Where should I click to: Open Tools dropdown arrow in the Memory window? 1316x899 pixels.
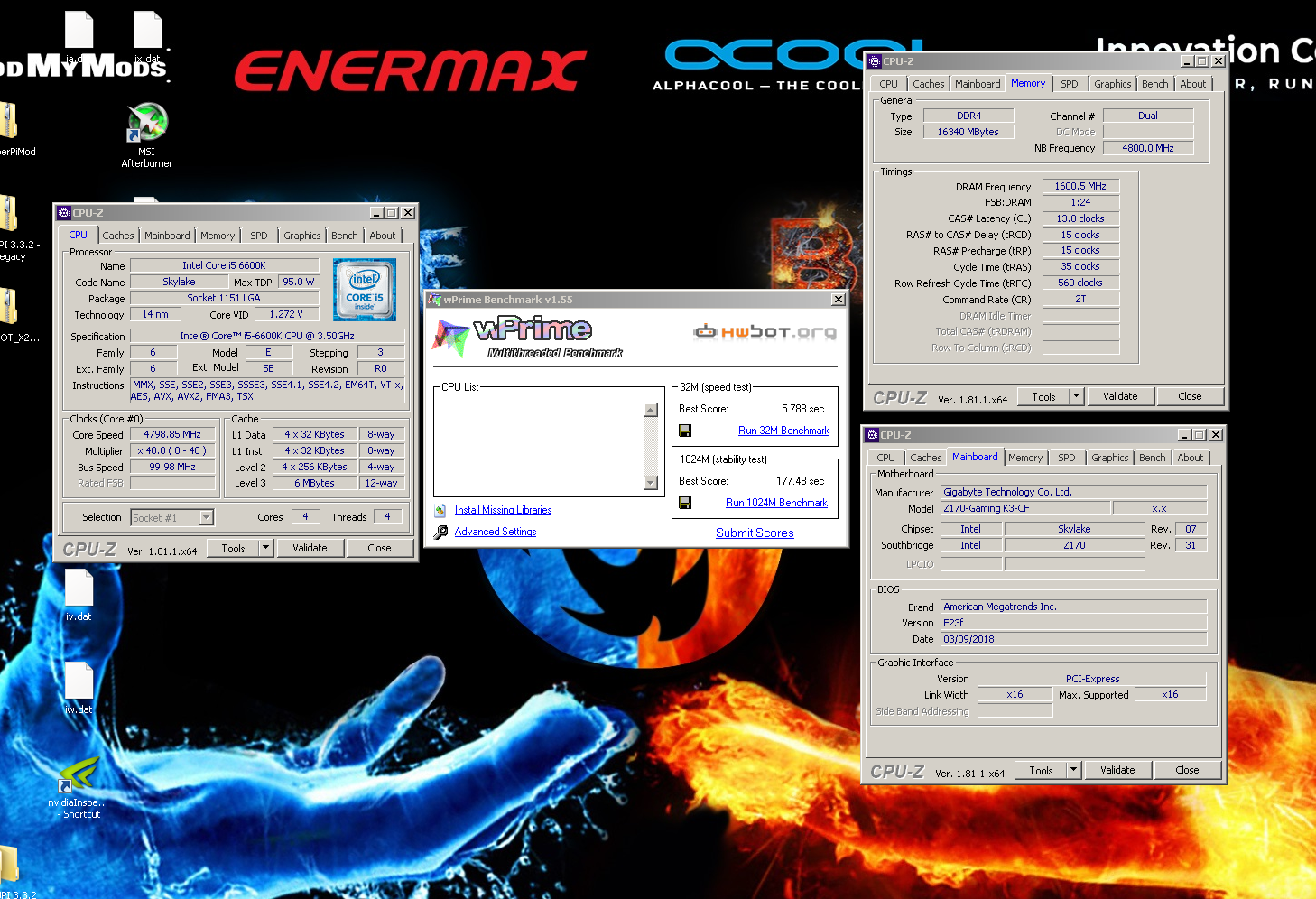(1076, 396)
